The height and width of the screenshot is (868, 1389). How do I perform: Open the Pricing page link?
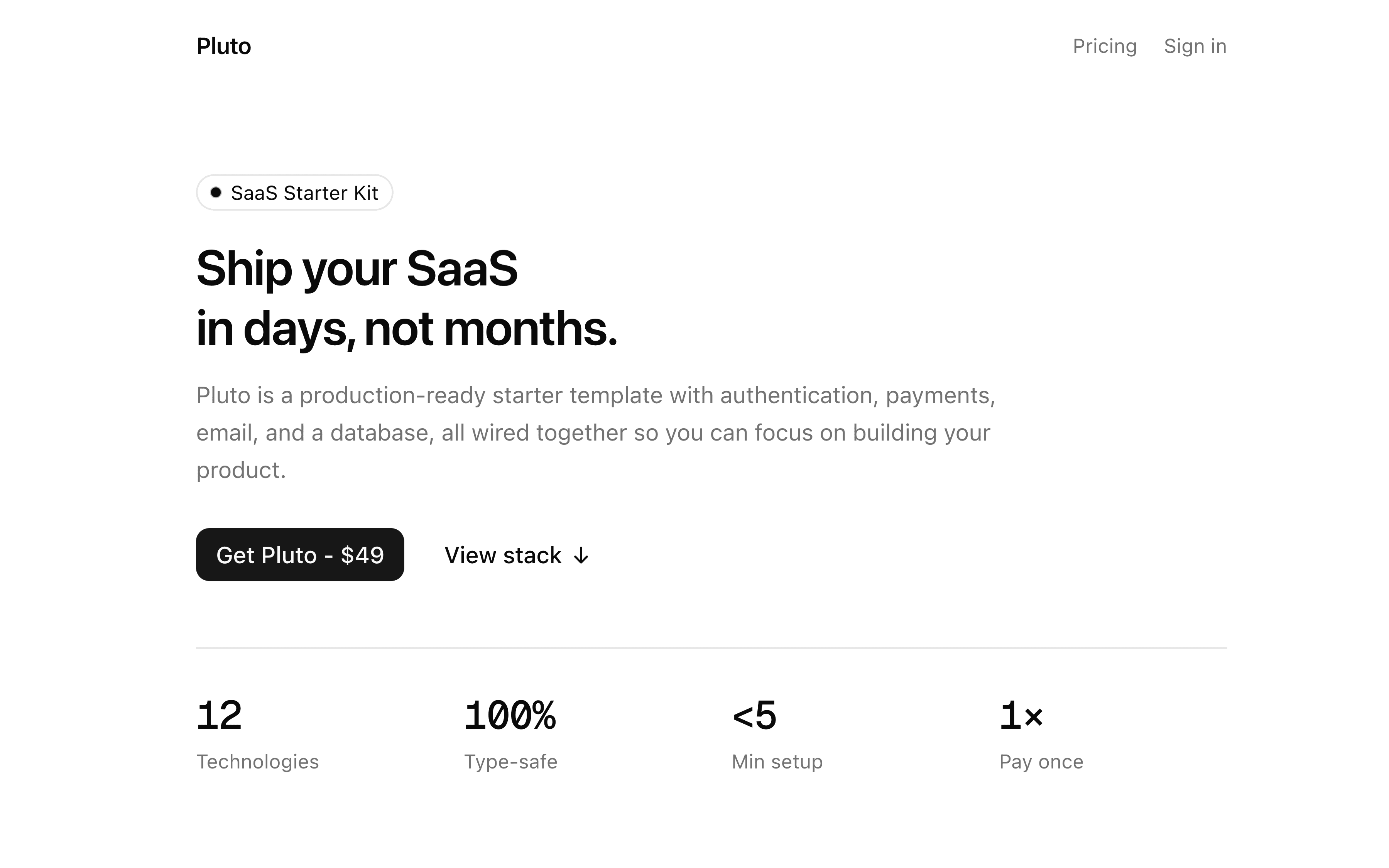click(x=1104, y=47)
